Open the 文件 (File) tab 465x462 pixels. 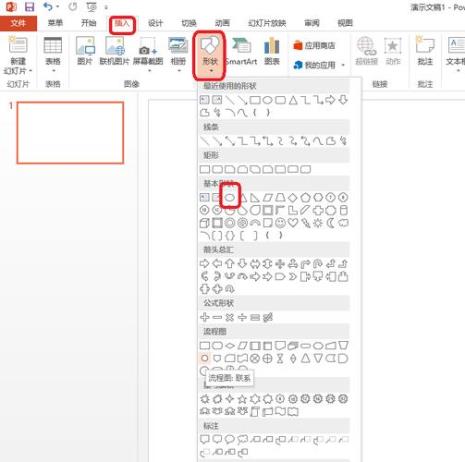pyautogui.click(x=18, y=23)
